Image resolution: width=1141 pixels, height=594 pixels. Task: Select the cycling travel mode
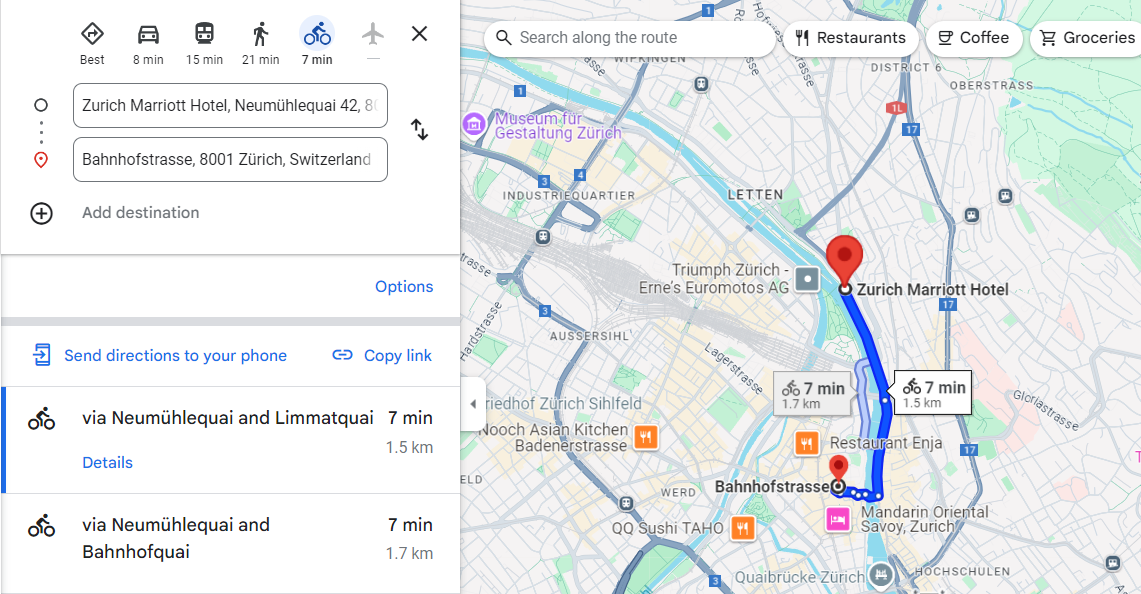(317, 34)
